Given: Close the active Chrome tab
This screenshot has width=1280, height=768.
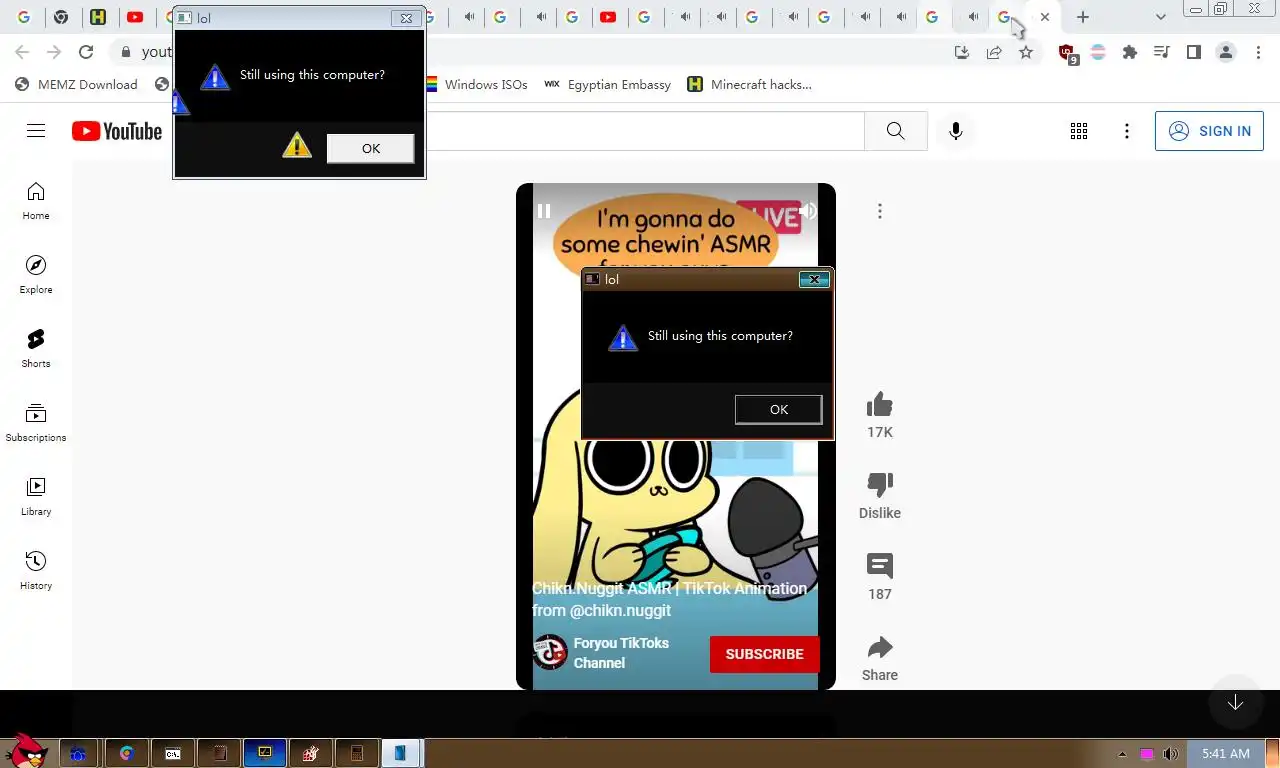Looking at the screenshot, I should [x=1045, y=17].
